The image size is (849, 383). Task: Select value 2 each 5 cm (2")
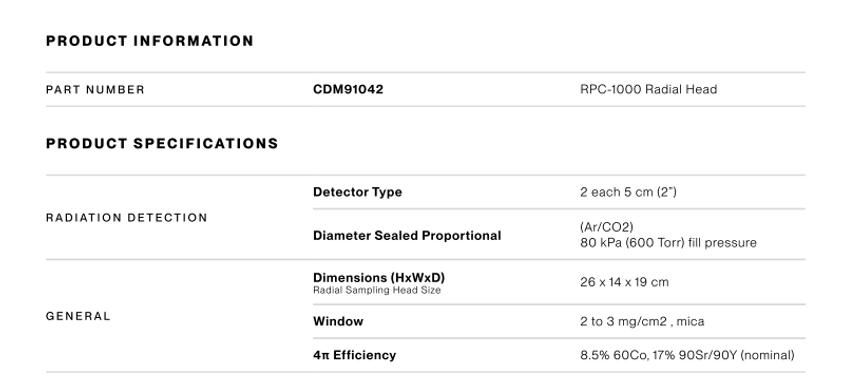click(x=628, y=192)
